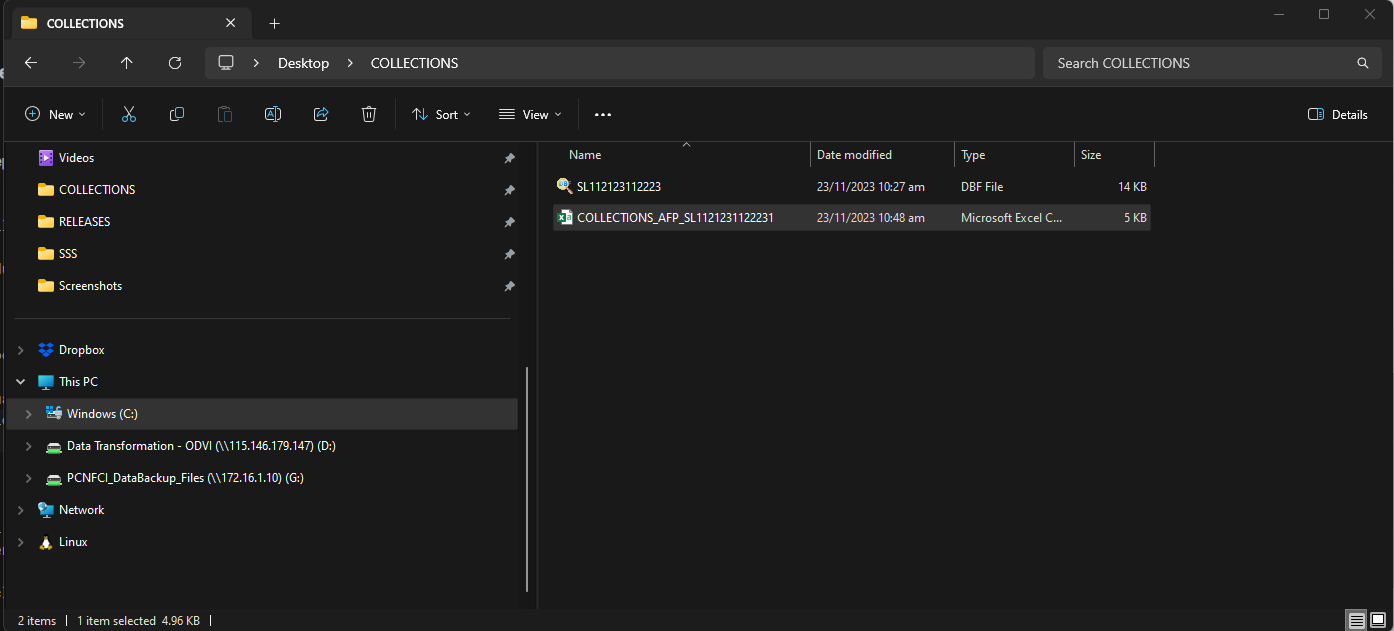Expand the Dropbox tree node
1394x631 pixels.
pyautogui.click(x=21, y=350)
